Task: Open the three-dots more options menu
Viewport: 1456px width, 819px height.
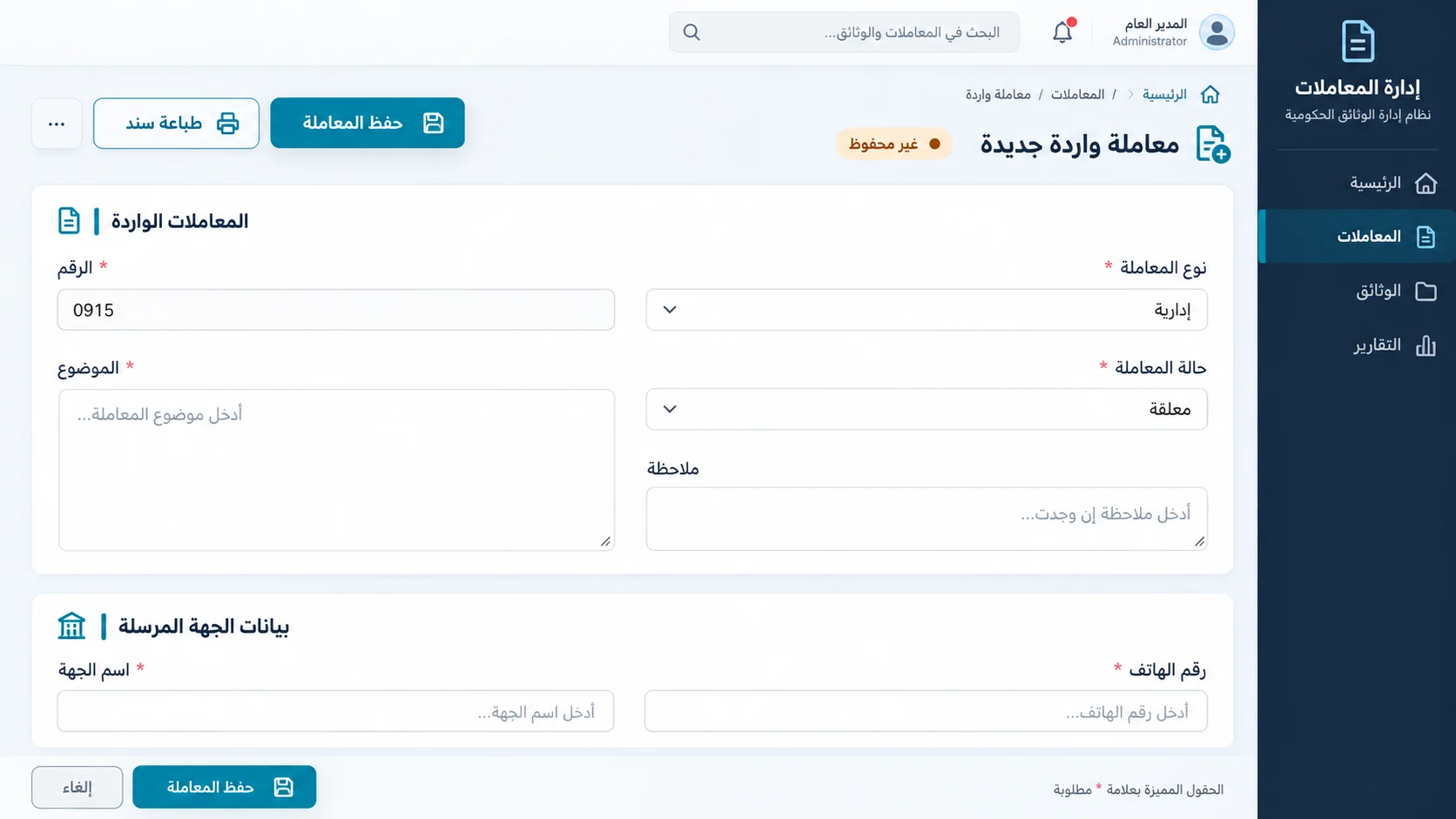Action: 57,124
